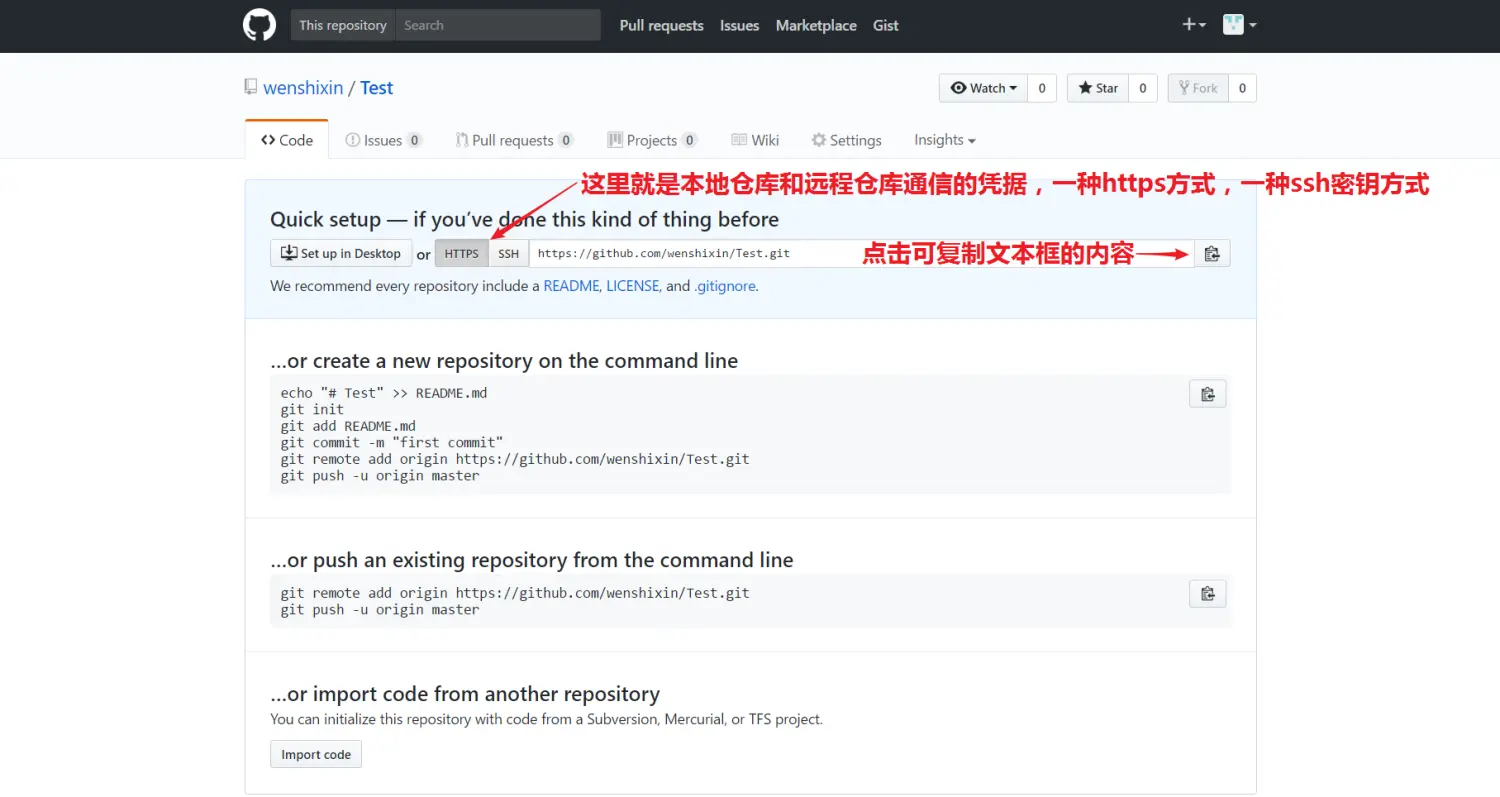Screen dimensions: 1500x797
Task: Focus the repository URL text field
Action: [862, 254]
